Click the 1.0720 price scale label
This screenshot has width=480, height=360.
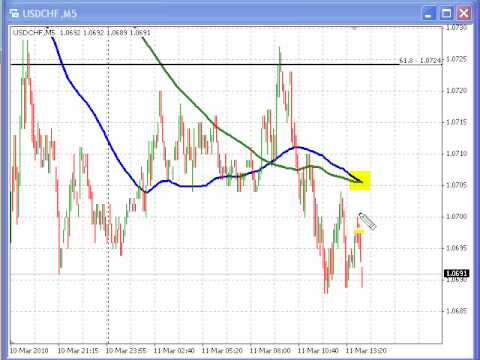[456, 91]
